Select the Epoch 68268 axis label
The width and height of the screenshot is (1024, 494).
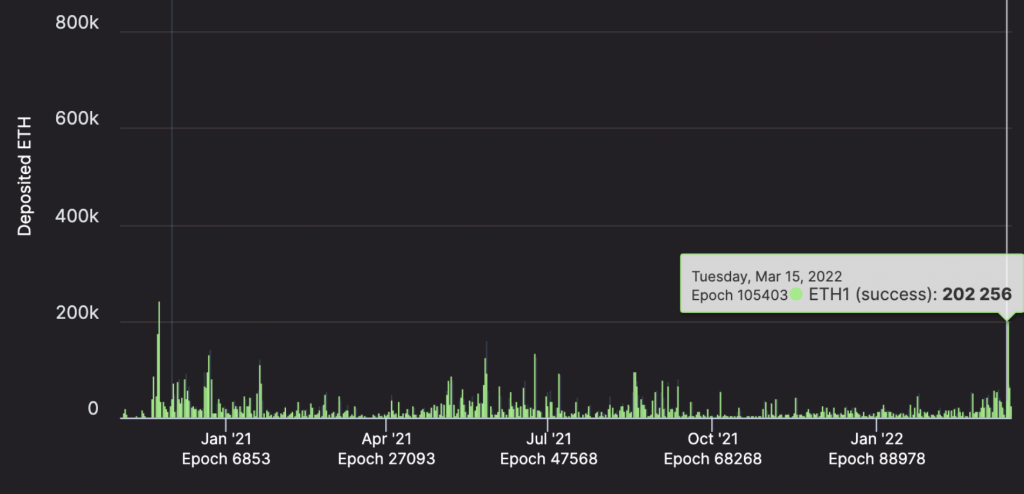pyautogui.click(x=713, y=459)
